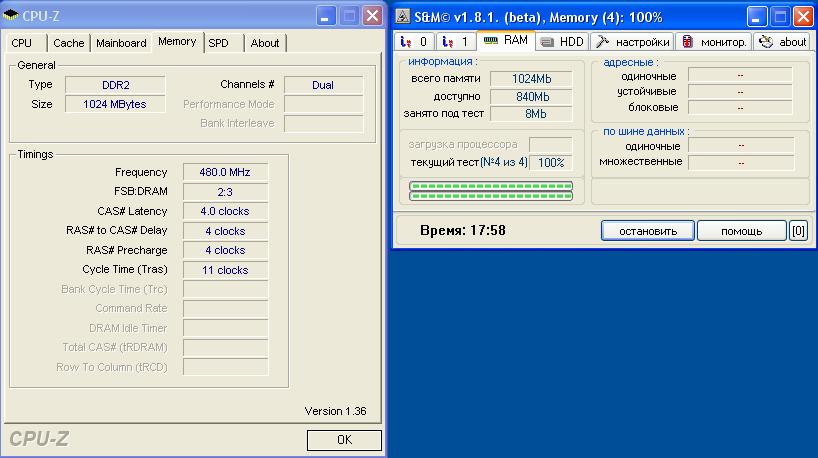Open the Cache tab in CPU-Z
The image size is (818, 458).
pos(68,43)
